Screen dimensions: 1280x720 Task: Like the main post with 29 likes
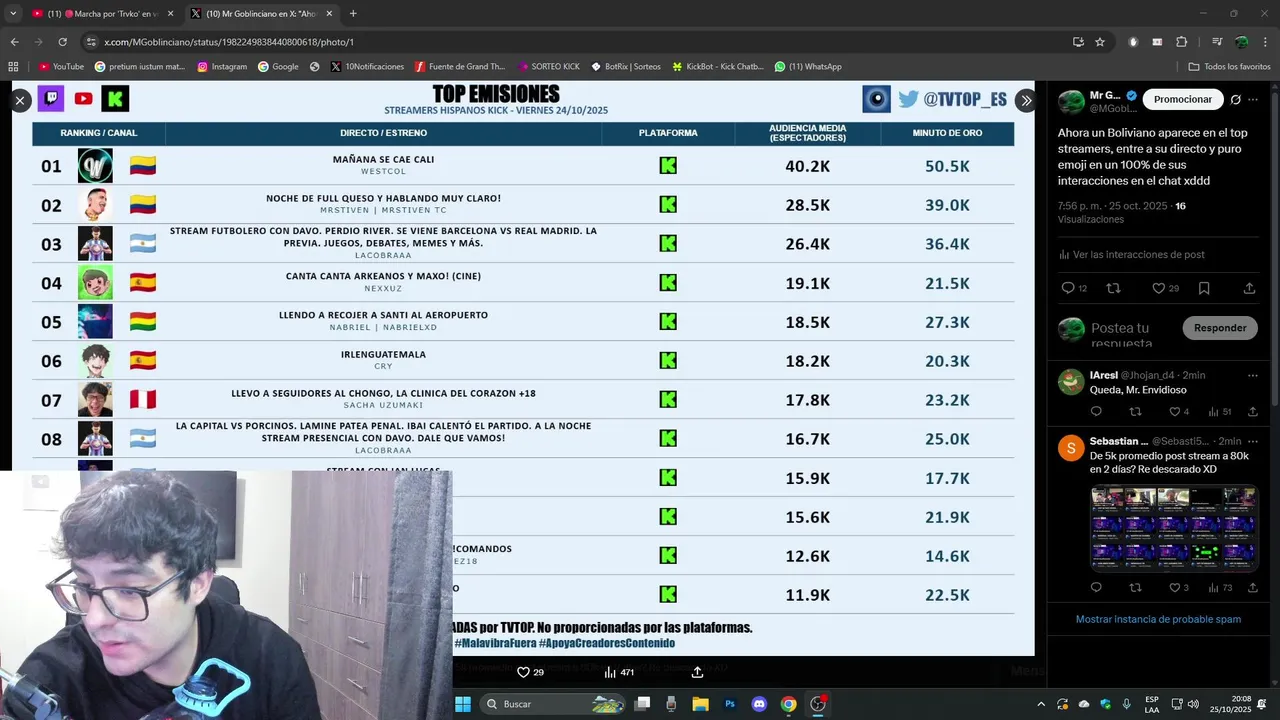tap(1165, 288)
